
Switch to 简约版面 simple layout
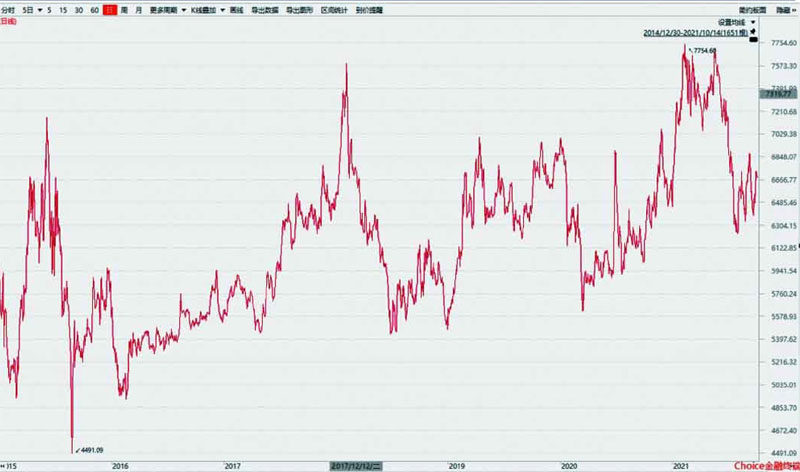point(751,8)
